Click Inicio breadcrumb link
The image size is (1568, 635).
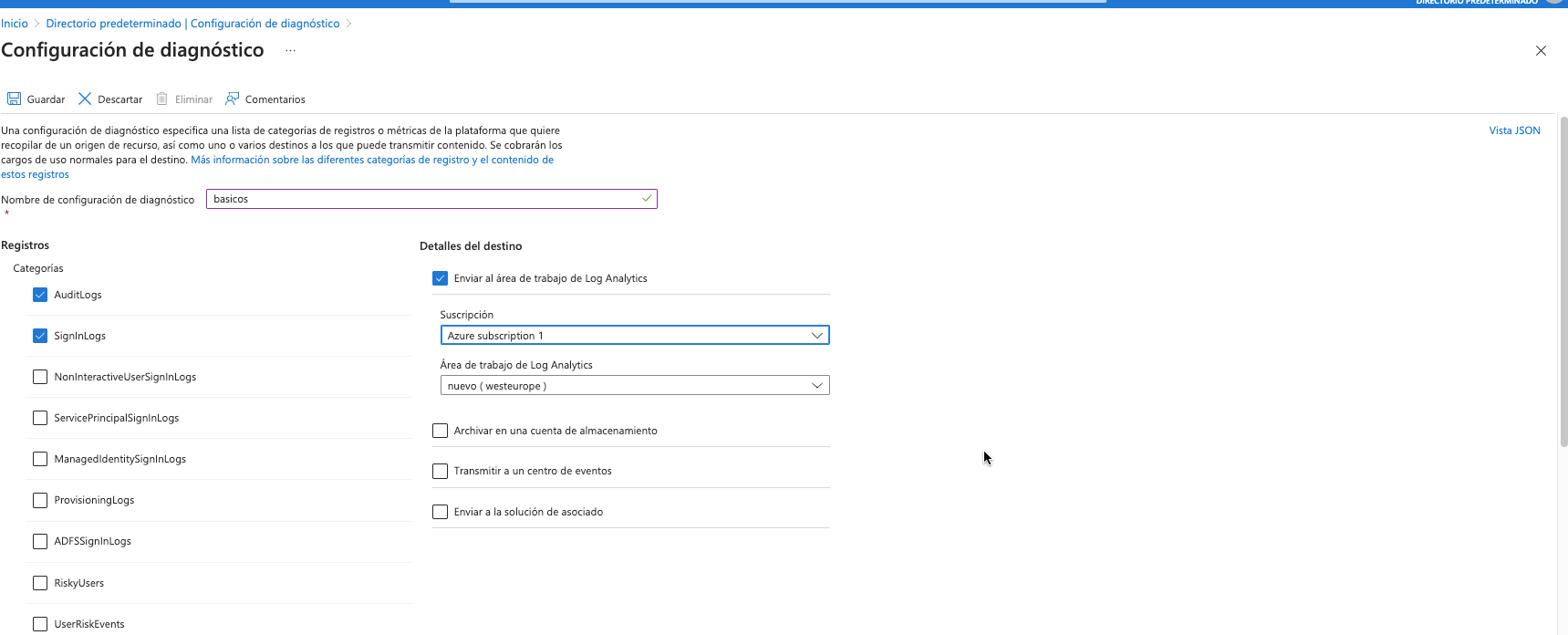[15, 24]
